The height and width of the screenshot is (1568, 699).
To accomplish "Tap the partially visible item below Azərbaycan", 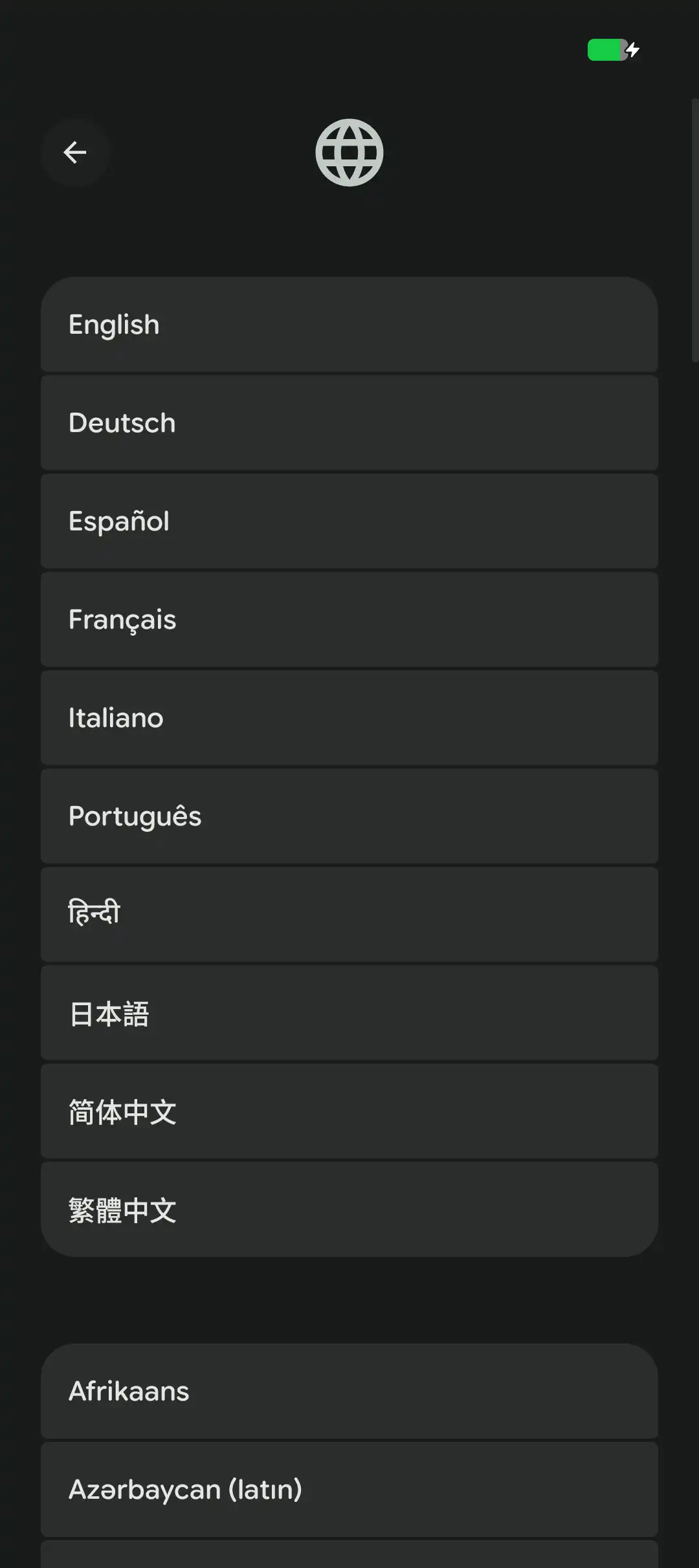I will (x=349, y=1555).
